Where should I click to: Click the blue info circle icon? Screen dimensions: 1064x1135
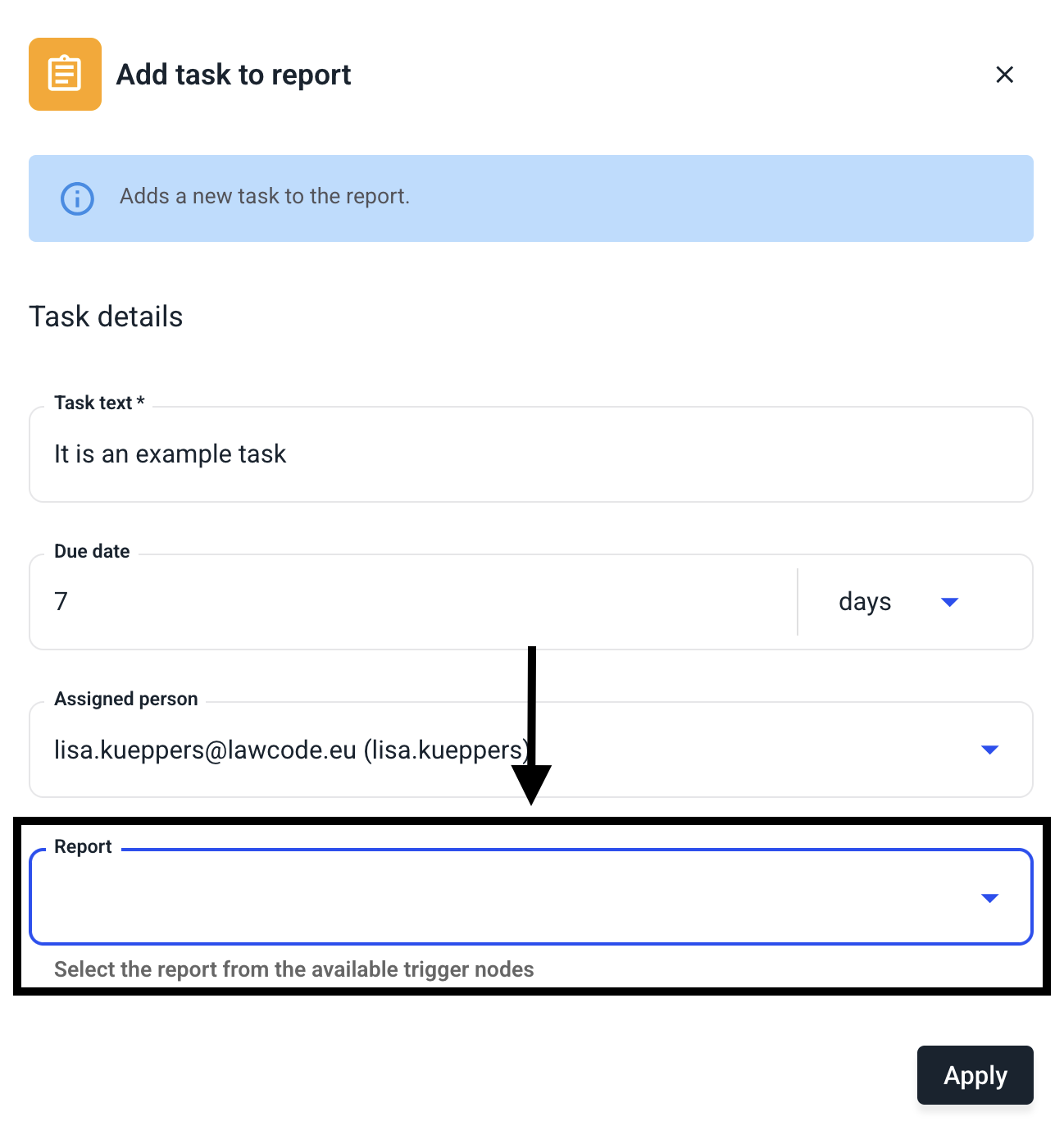pyautogui.click(x=78, y=198)
